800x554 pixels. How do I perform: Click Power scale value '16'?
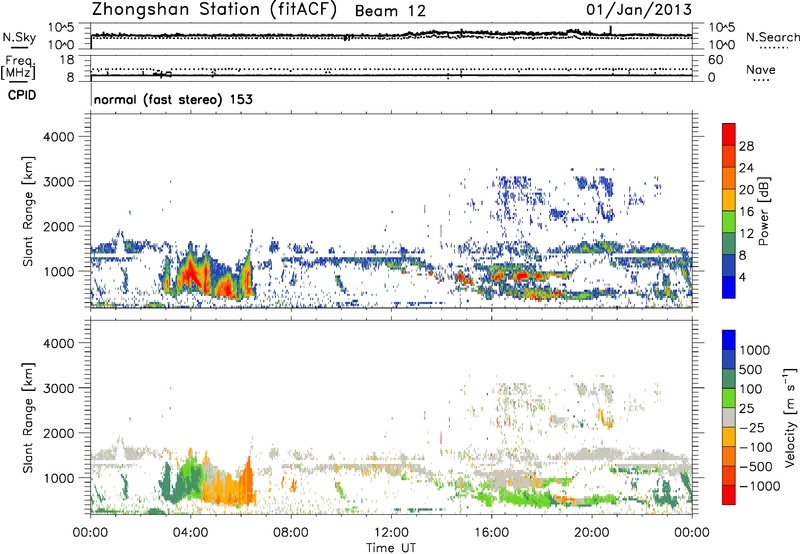(x=746, y=212)
